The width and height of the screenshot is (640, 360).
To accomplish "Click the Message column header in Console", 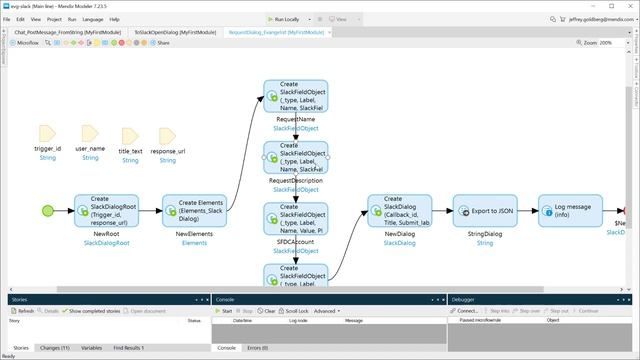I will point(353,321).
